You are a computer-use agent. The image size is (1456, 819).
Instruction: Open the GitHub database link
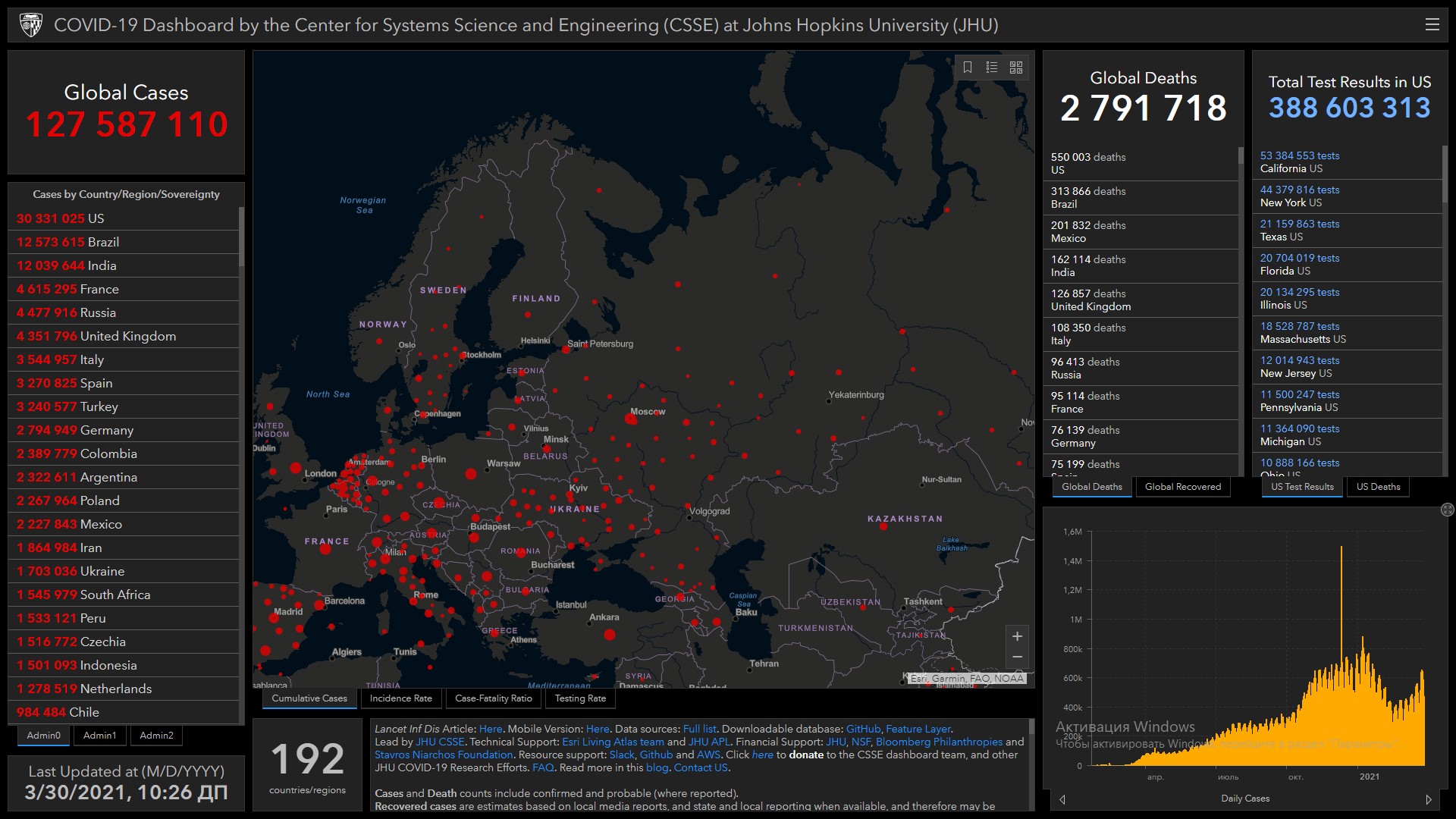tap(862, 729)
